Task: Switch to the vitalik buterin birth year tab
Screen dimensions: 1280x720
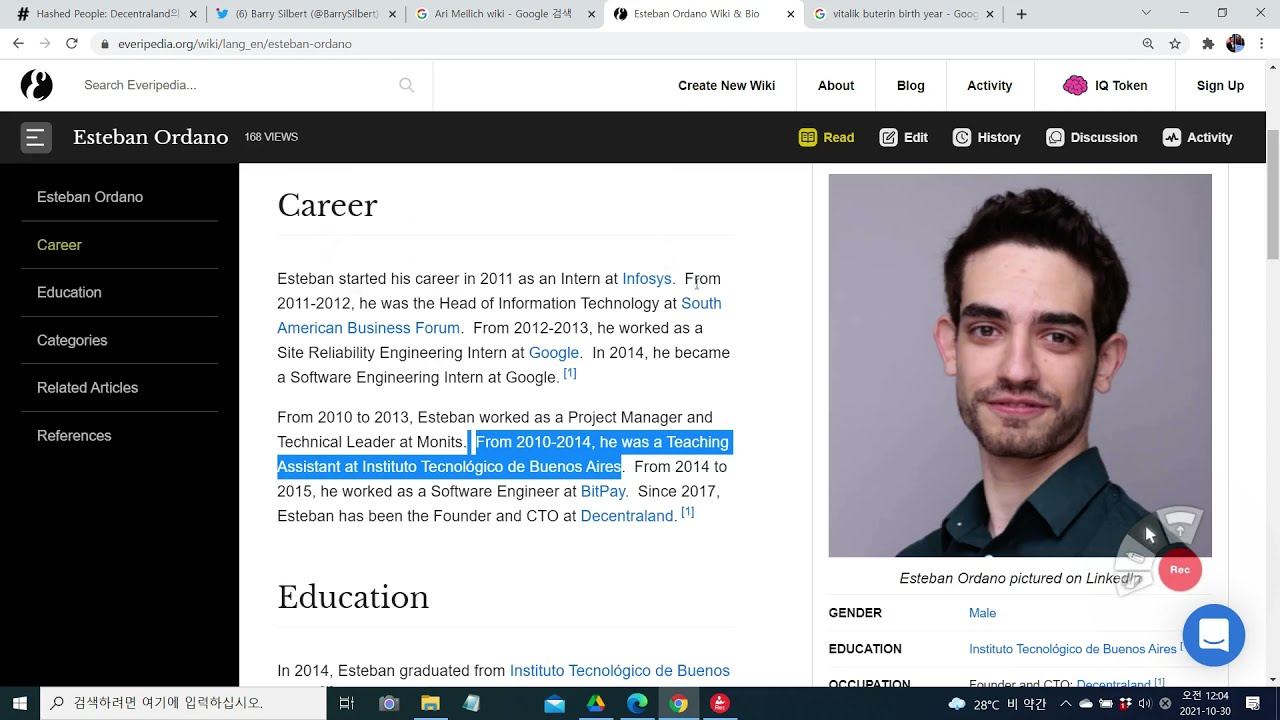Action: [904, 14]
